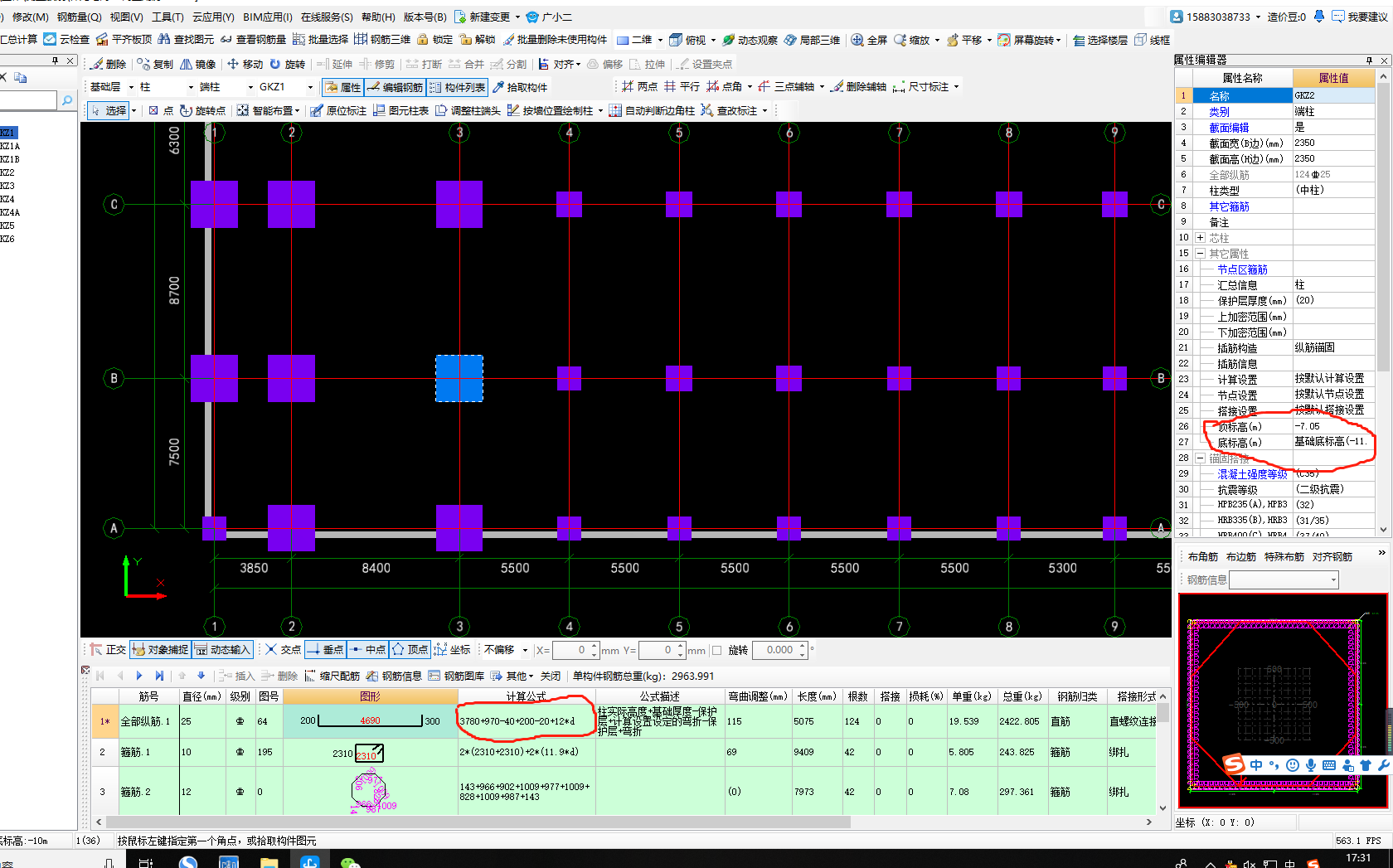This screenshot has height=868, width=1393.
Task: Click the 截面编辑 property link
Action: [x=1229, y=128]
